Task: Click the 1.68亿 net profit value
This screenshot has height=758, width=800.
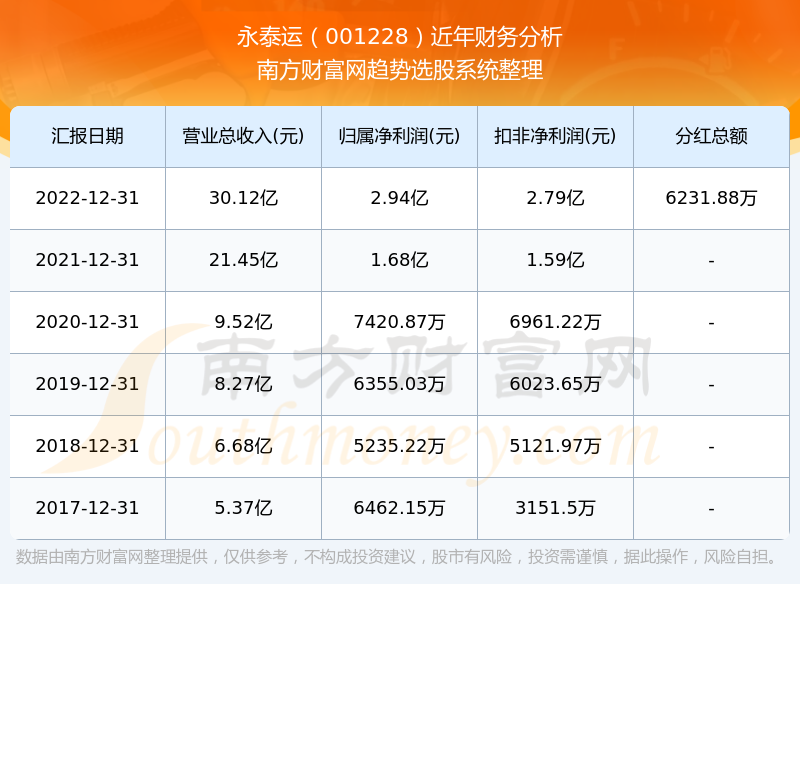Action: (x=399, y=260)
